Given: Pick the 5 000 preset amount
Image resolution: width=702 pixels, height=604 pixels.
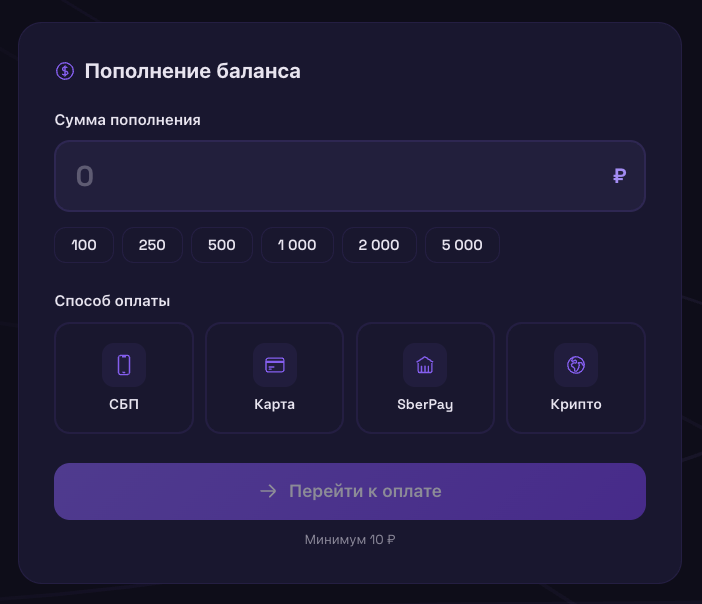Looking at the screenshot, I should pyautogui.click(x=462, y=245).
